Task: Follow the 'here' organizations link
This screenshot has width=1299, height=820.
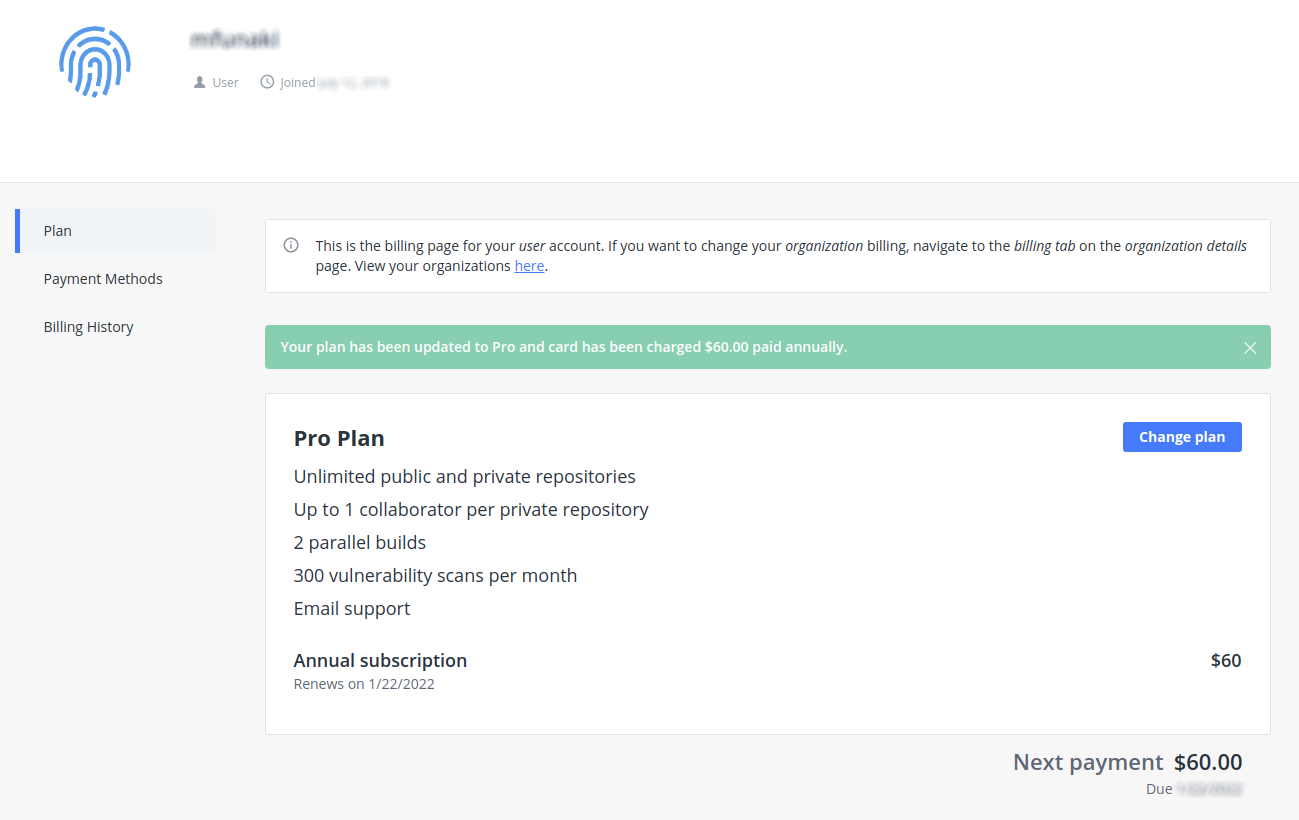Action: [529, 266]
